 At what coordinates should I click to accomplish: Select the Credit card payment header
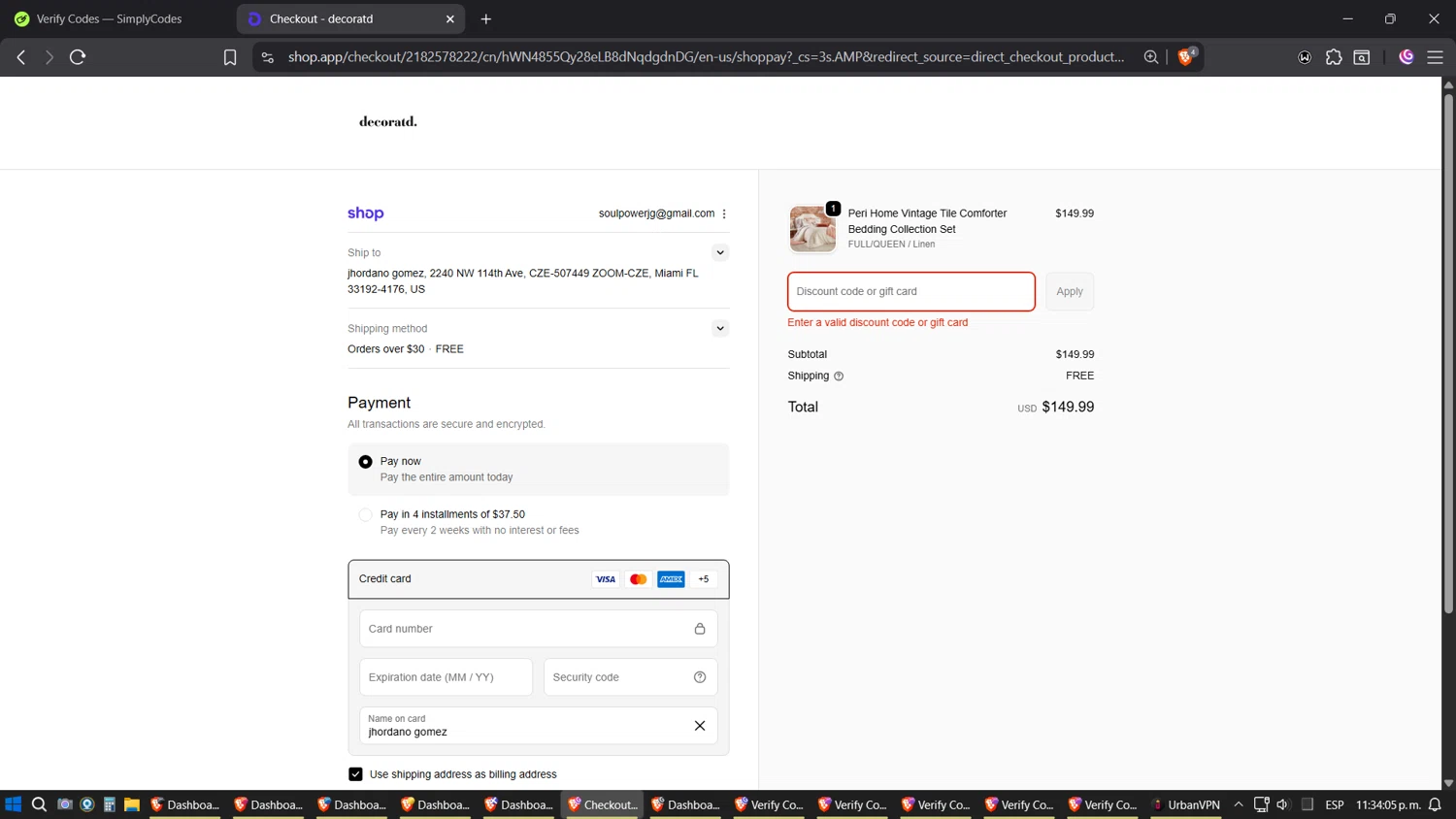[539, 579]
